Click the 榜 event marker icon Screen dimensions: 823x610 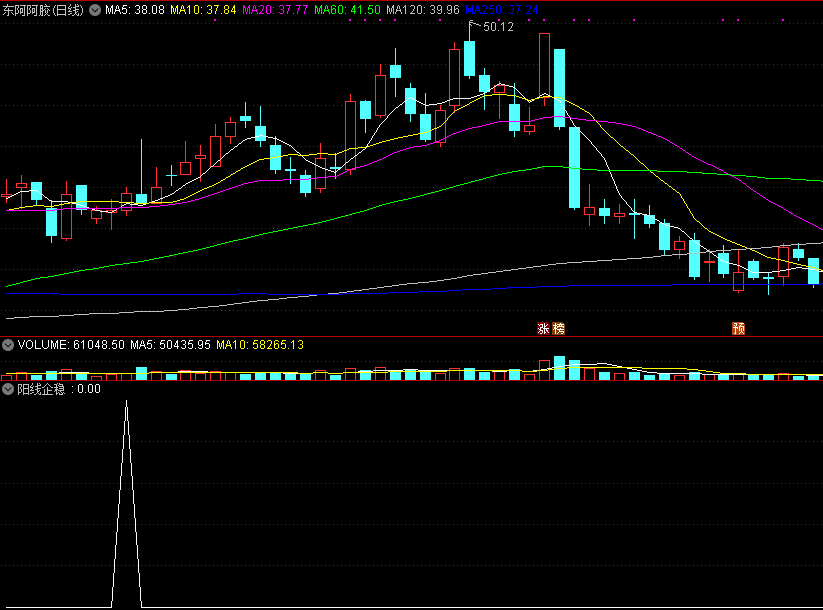coord(558,329)
